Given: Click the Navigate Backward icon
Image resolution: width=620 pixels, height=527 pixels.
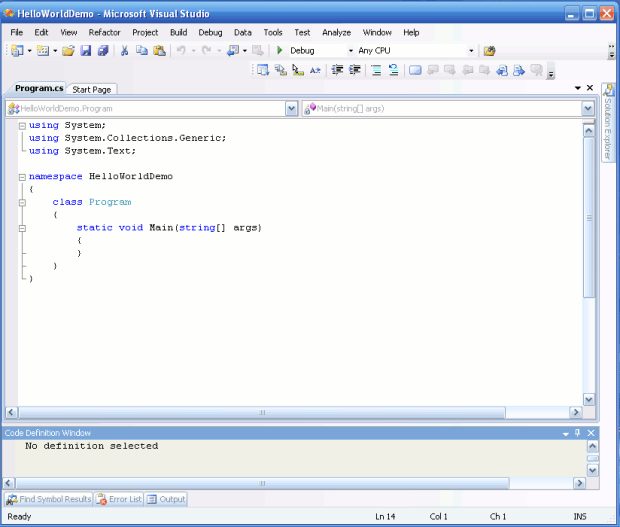Looking at the screenshot, I should (233, 51).
